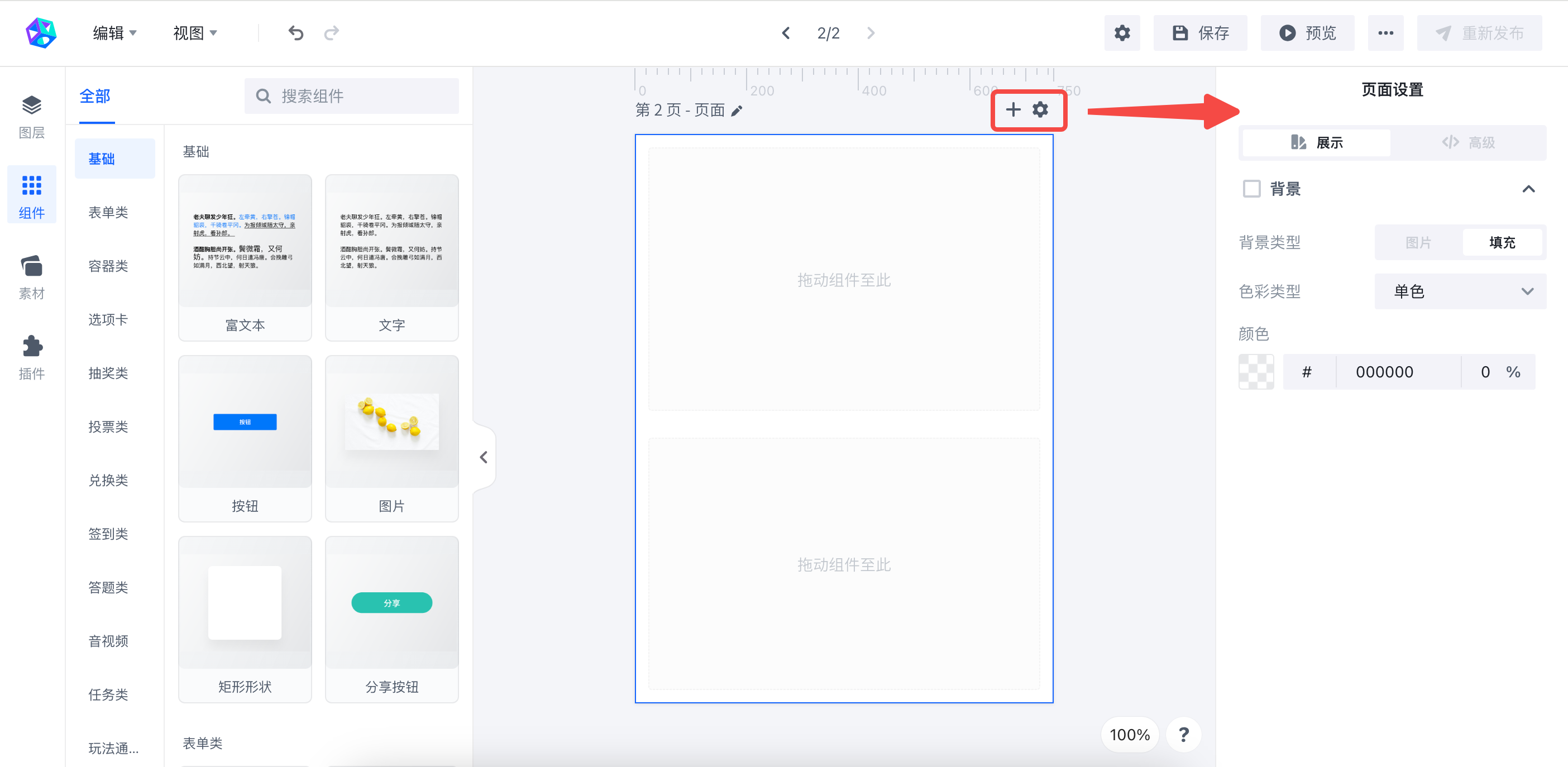This screenshot has width=1568, height=767.
Task: Open the 视图 menu
Action: tap(195, 33)
